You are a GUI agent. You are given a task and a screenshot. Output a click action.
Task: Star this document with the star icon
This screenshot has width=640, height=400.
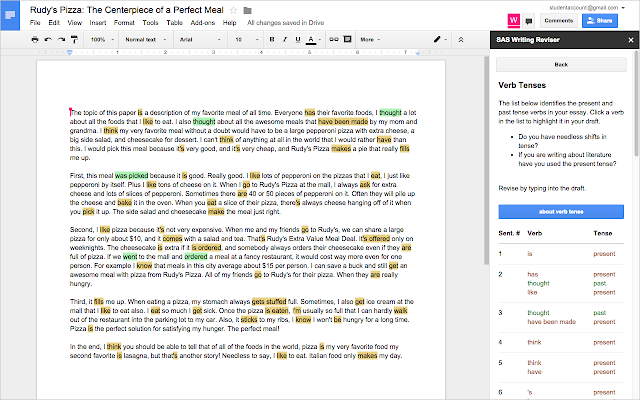point(233,10)
